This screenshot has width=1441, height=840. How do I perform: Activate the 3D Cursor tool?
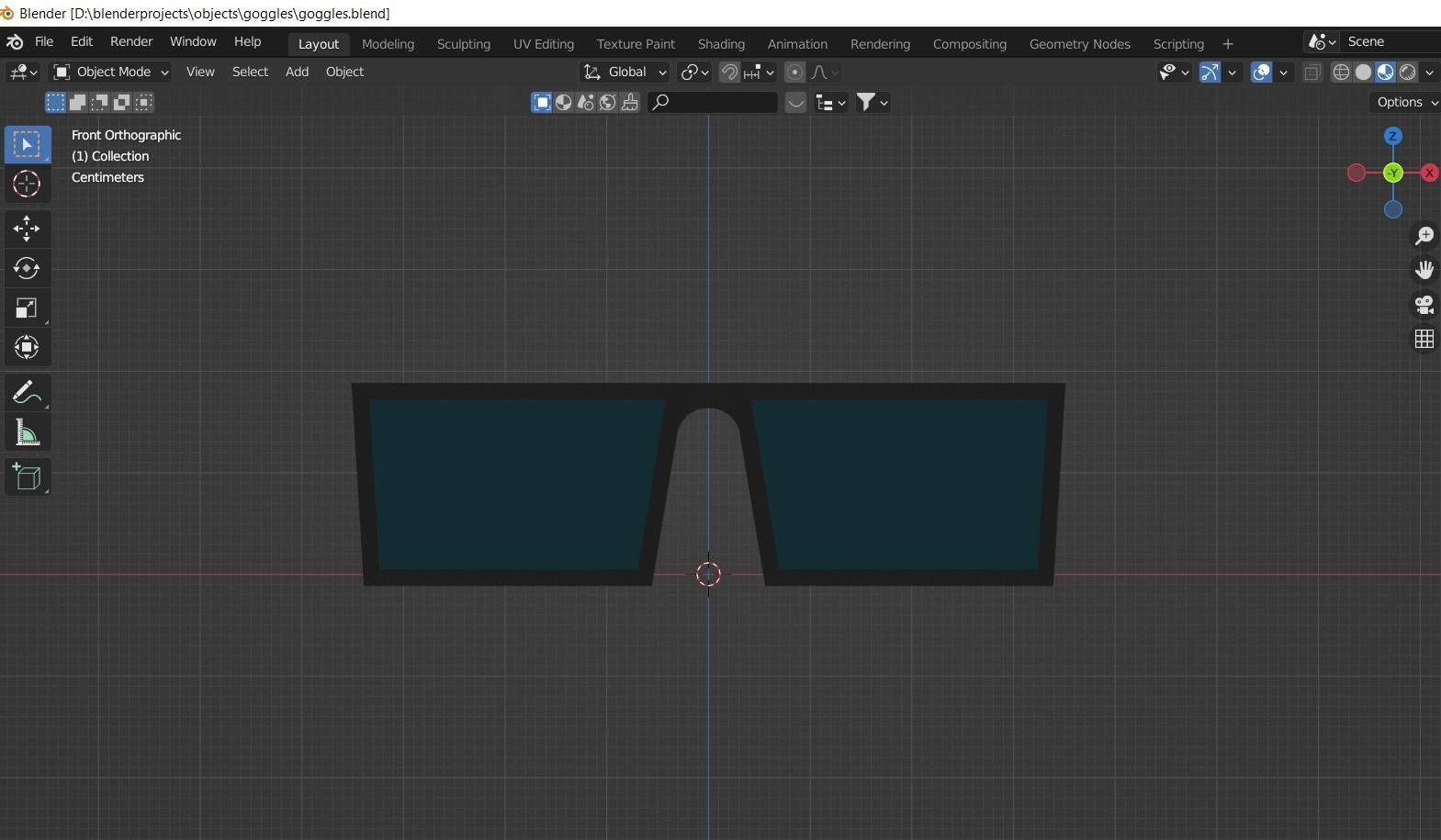pyautogui.click(x=27, y=184)
